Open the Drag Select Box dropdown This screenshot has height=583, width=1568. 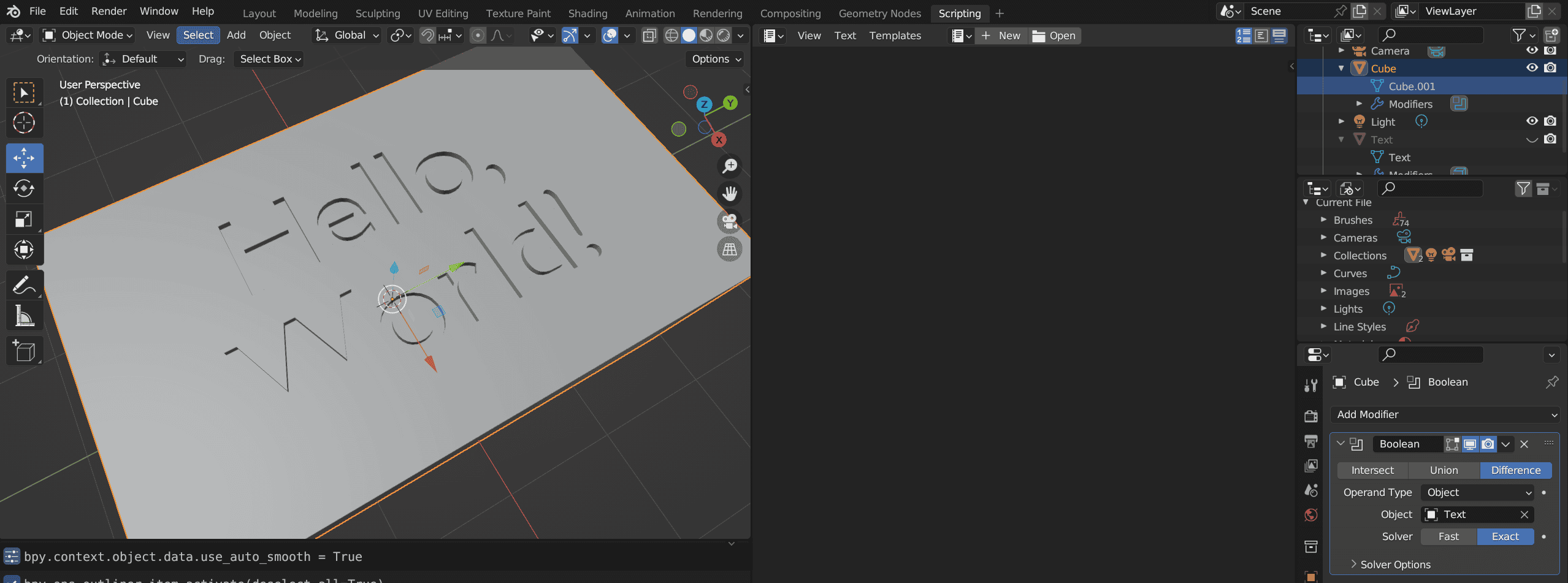click(269, 59)
